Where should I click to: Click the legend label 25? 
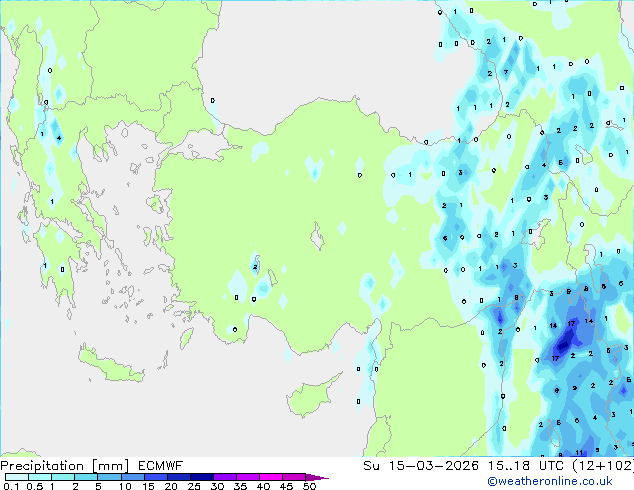[x=194, y=486]
